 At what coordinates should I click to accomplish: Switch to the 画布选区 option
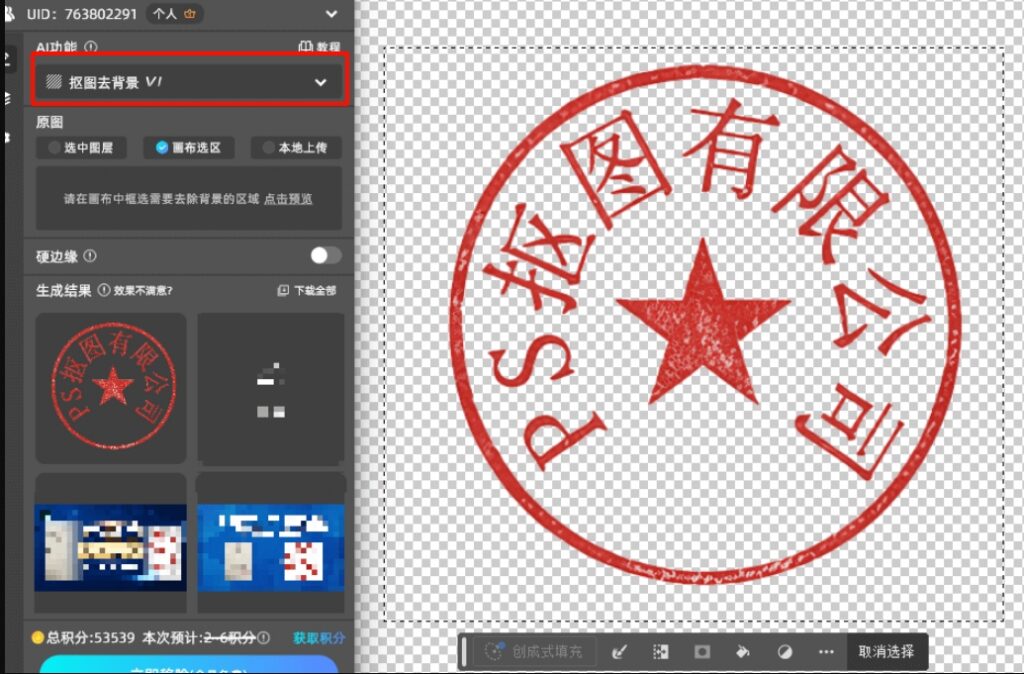187,148
